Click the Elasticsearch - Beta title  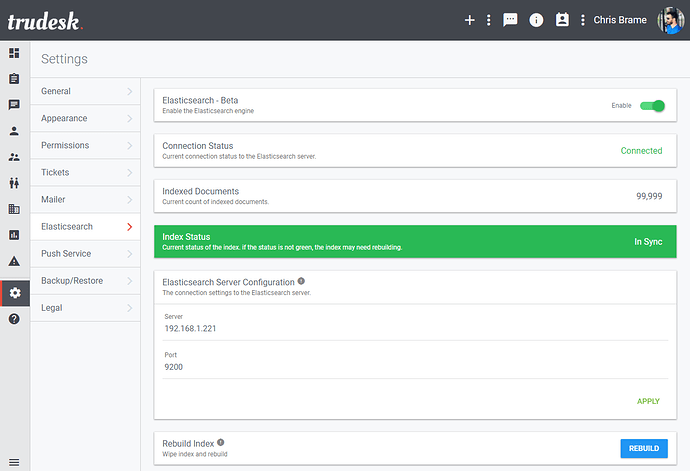click(200, 100)
